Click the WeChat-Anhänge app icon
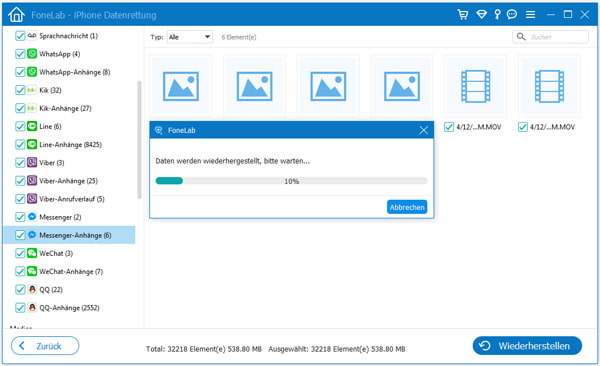 pos(32,271)
